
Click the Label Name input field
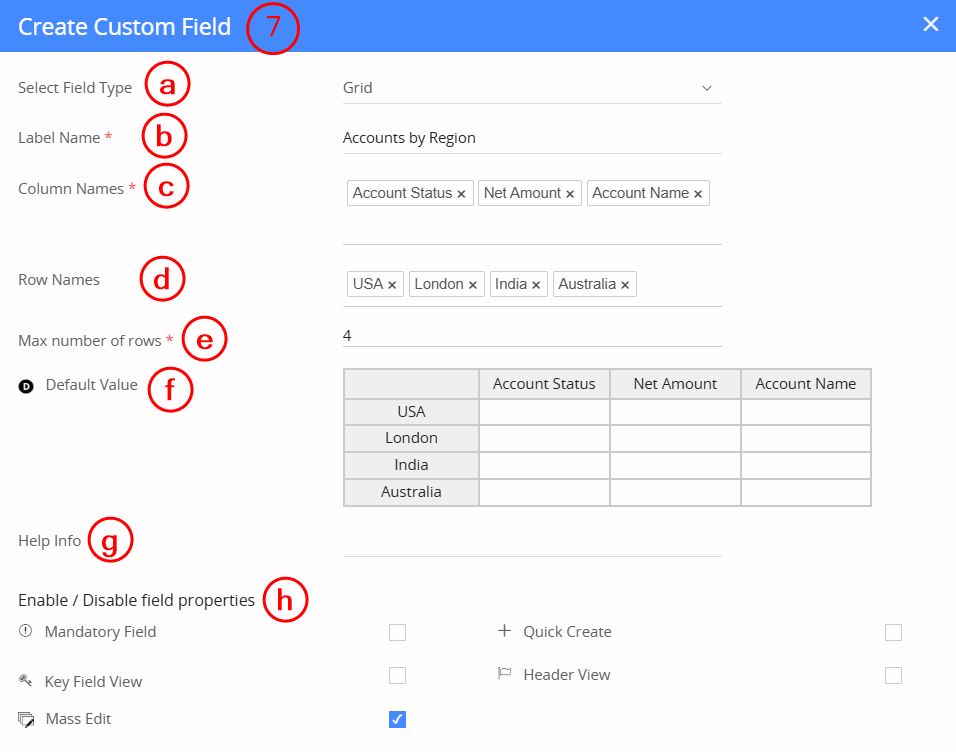(x=531, y=138)
